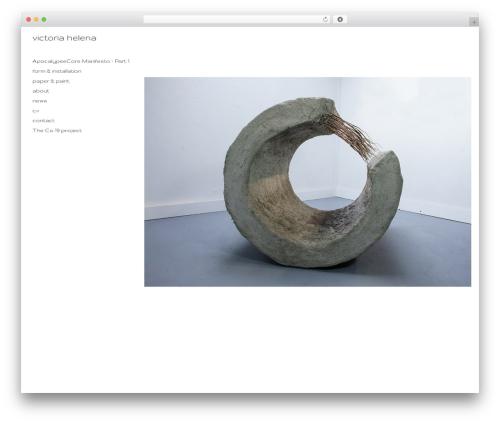Image resolution: width=500 pixels, height=423 pixels.
Task: Open a new tab with plus button
Action: coord(474,22)
